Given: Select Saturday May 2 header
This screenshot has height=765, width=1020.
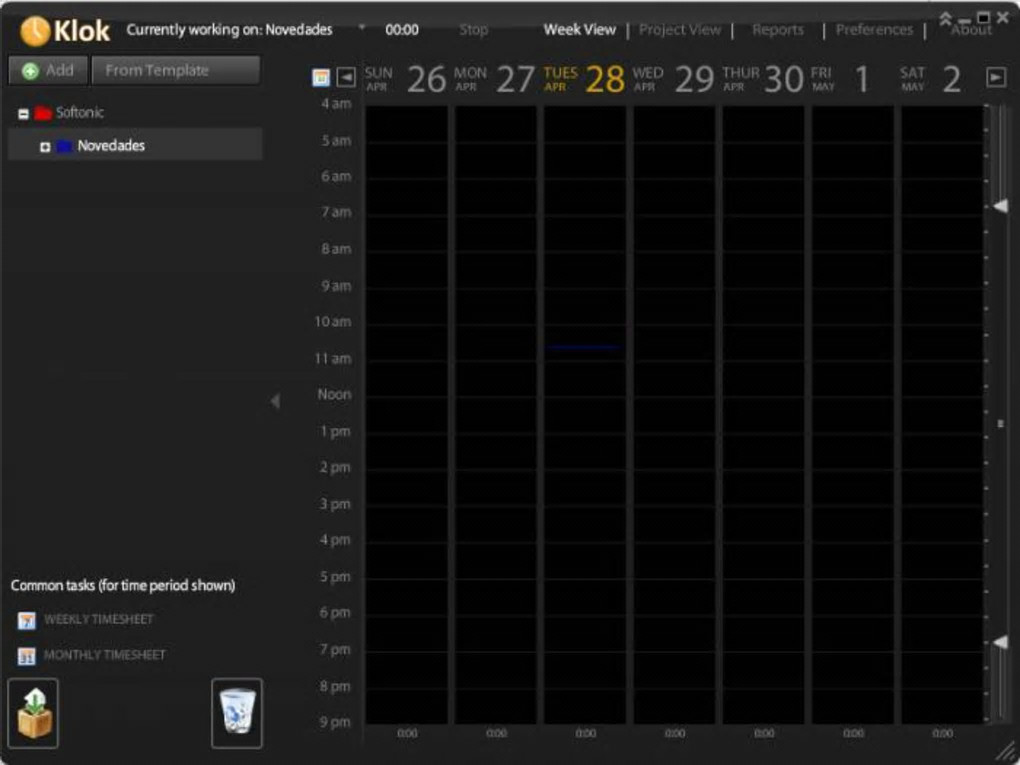Looking at the screenshot, I should point(931,79).
